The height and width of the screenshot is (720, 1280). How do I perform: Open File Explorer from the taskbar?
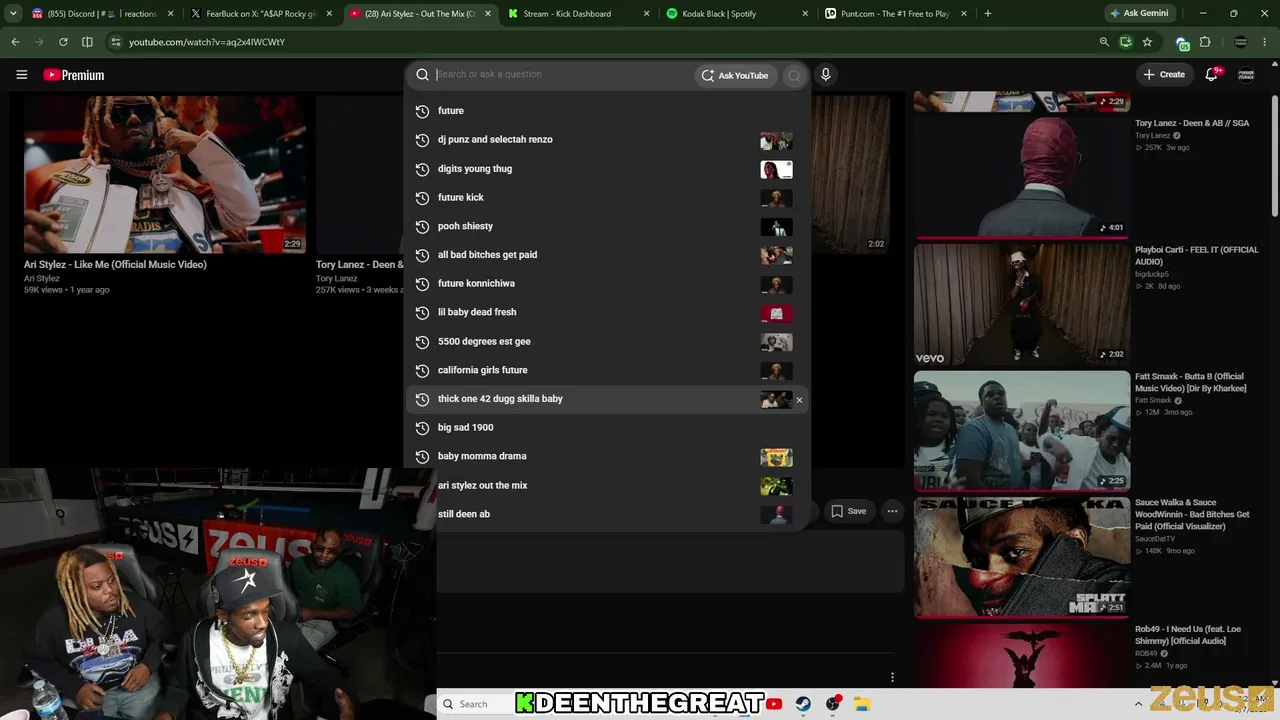862,704
